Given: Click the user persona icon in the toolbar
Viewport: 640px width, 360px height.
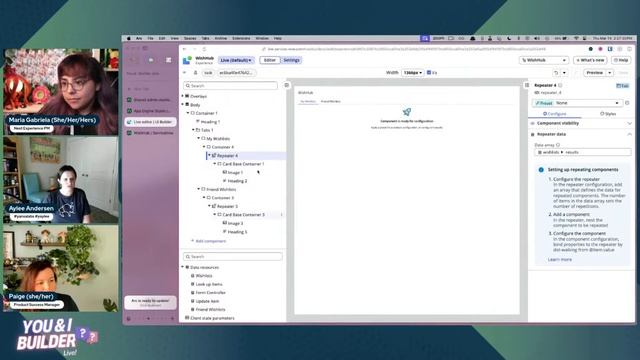Looking at the screenshot, I should (x=196, y=73).
